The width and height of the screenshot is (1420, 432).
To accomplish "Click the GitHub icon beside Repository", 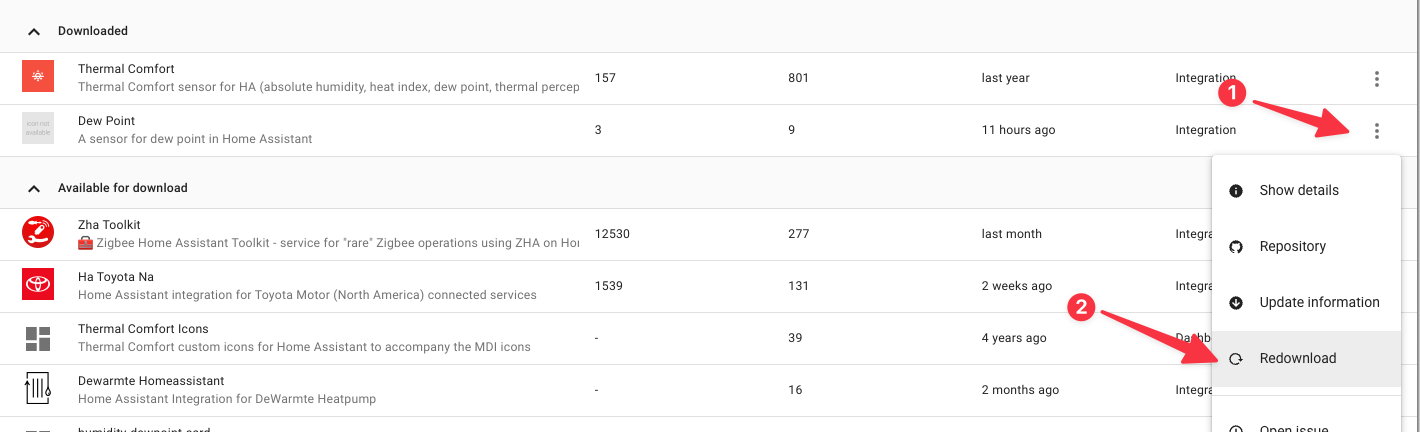I will 1236,247.
